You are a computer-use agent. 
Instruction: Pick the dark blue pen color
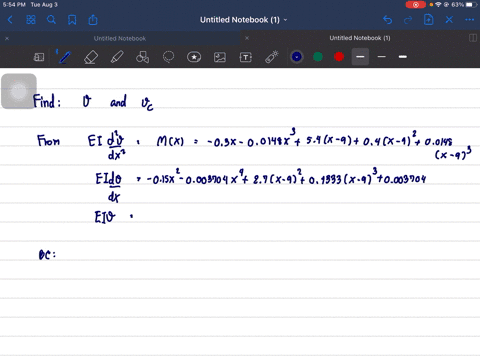[297, 57]
